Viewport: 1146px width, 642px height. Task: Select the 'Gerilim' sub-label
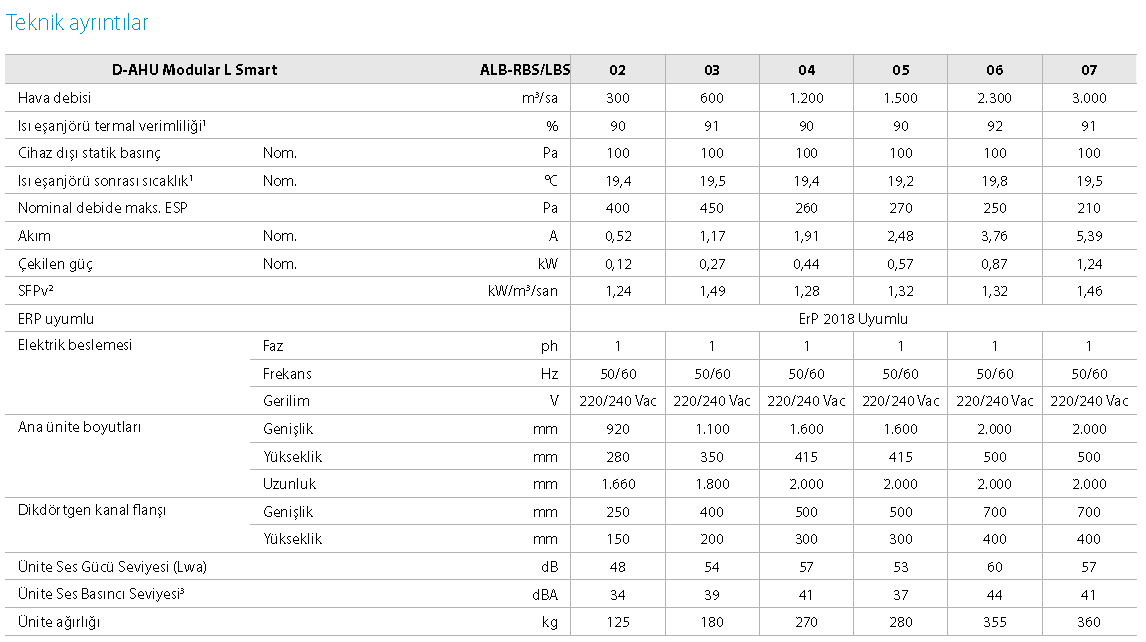coord(286,401)
